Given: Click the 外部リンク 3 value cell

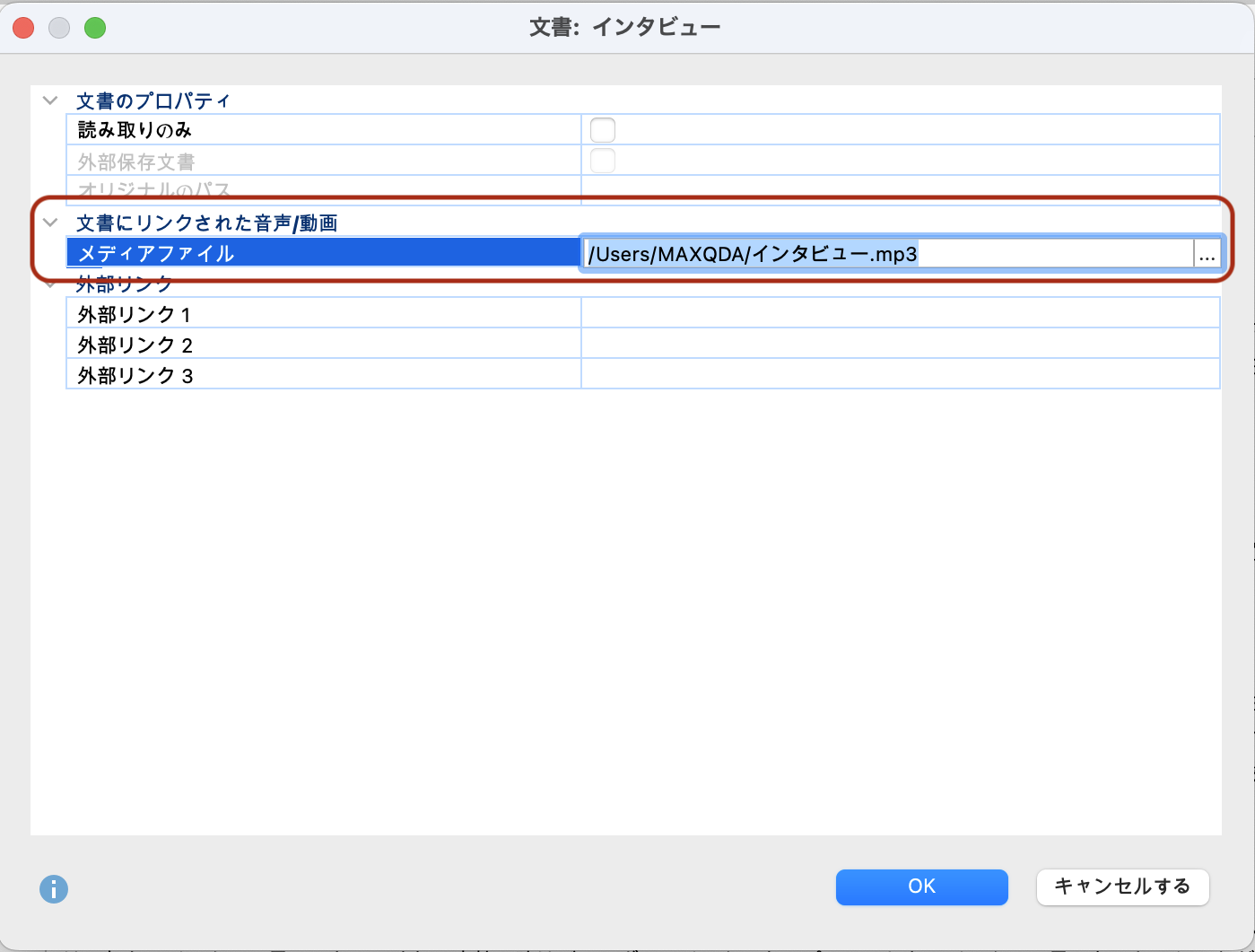Looking at the screenshot, I should (900, 375).
